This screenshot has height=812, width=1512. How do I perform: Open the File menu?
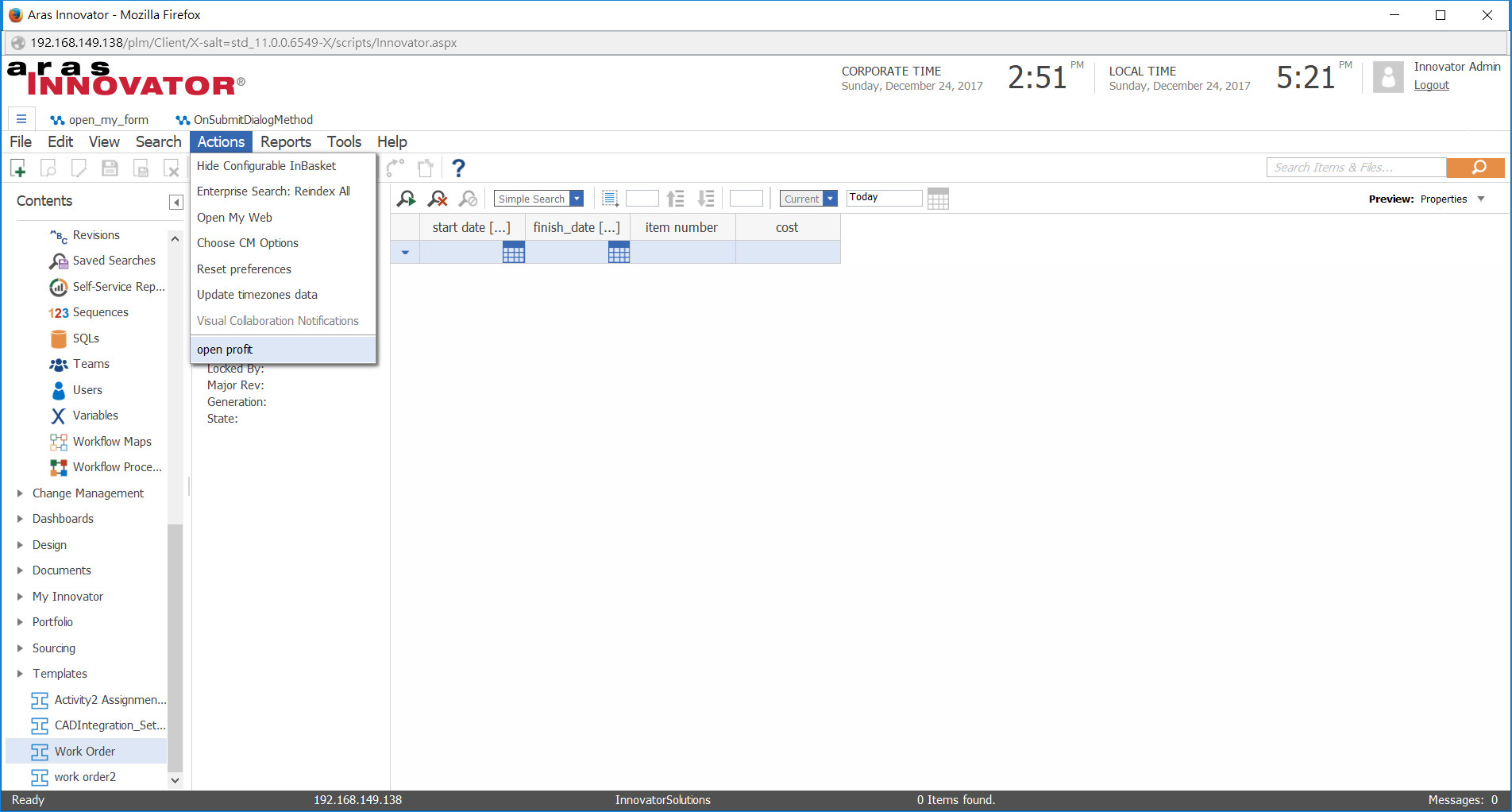(21, 141)
